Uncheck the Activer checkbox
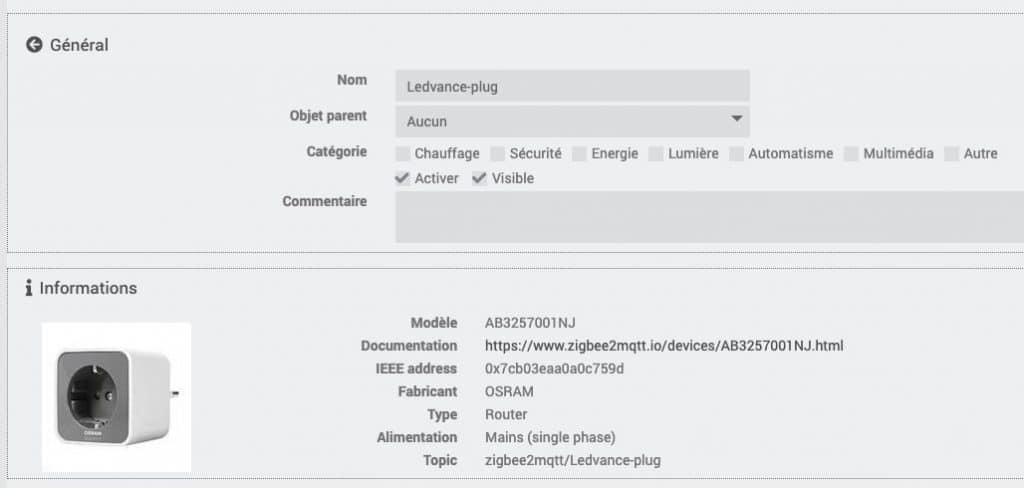The width and height of the screenshot is (1024, 488). pyautogui.click(x=402, y=178)
